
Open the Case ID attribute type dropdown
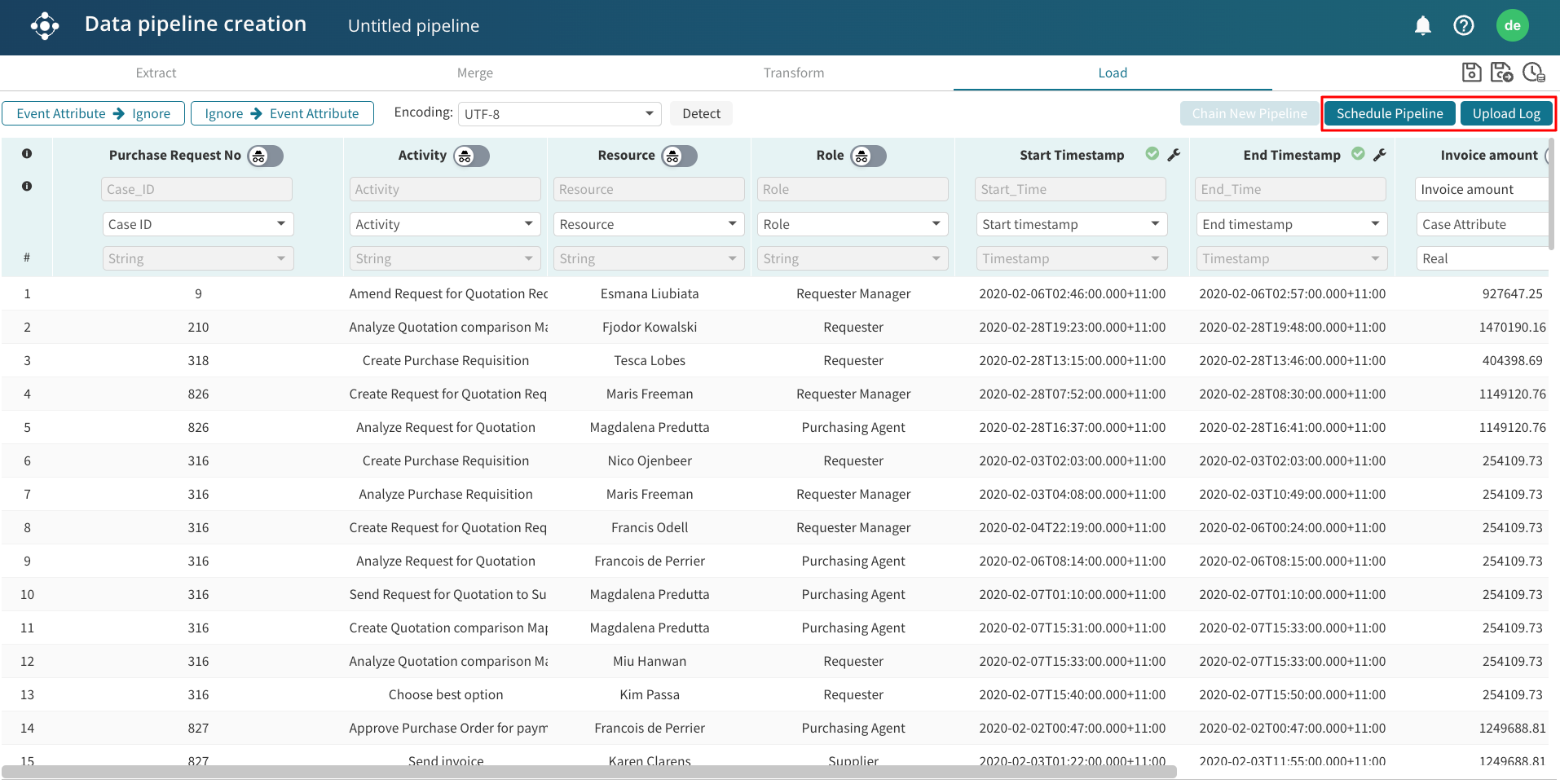(197, 224)
